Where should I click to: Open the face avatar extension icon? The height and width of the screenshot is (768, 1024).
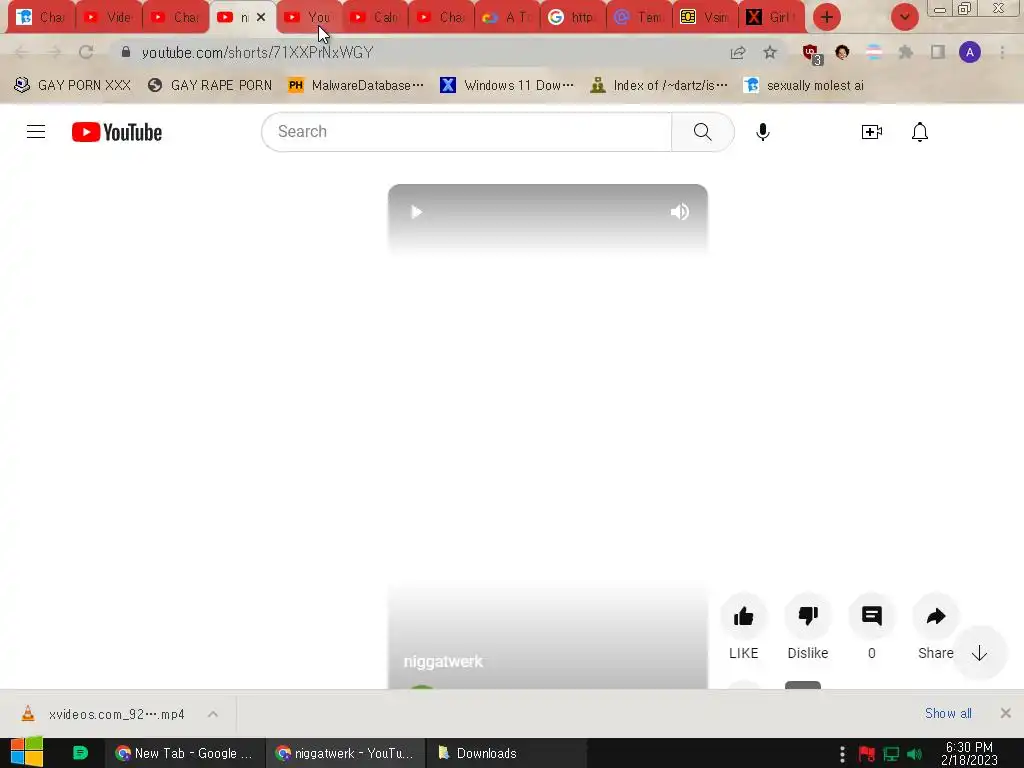coord(842,52)
